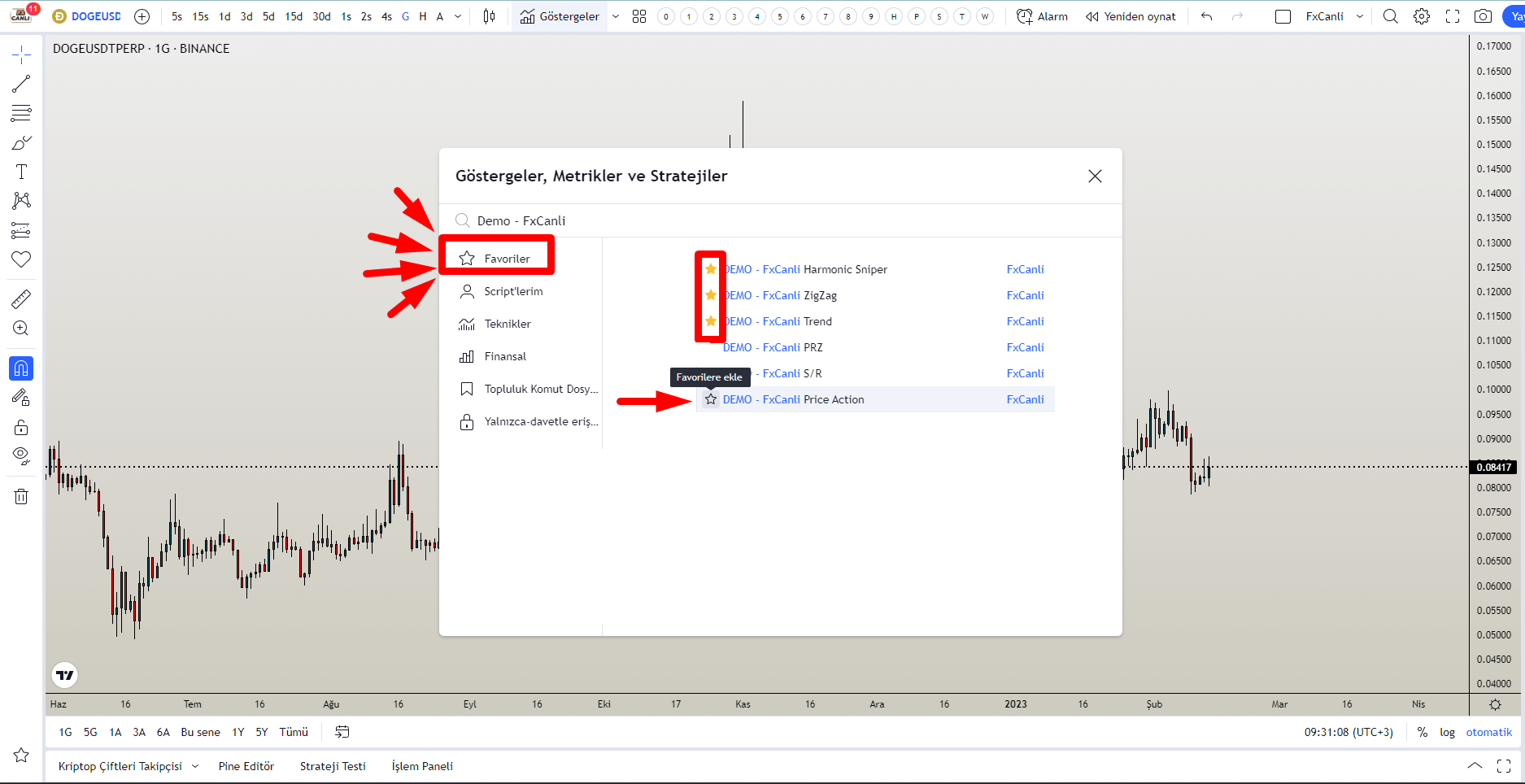The height and width of the screenshot is (784, 1525).
Task: Open the heart icons tool
Action: point(21,259)
